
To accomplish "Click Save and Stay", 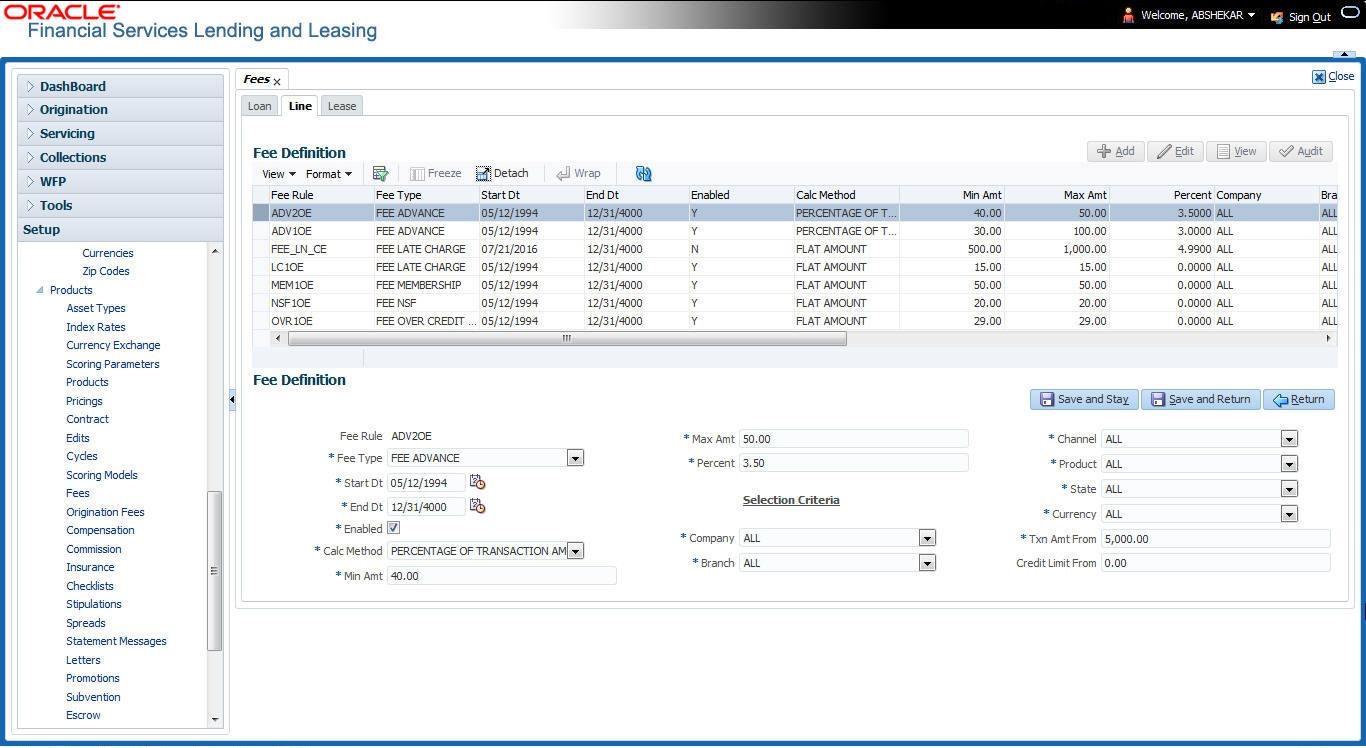I will [x=1084, y=399].
